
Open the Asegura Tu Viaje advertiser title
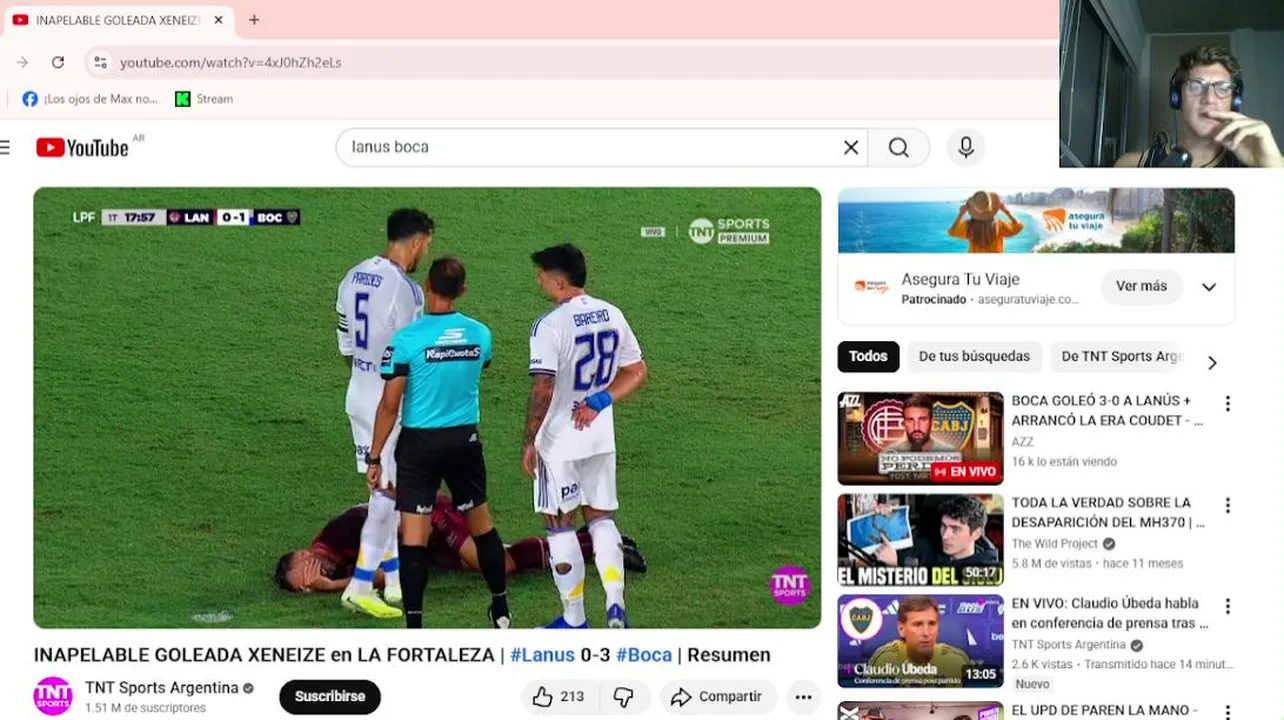(x=960, y=279)
